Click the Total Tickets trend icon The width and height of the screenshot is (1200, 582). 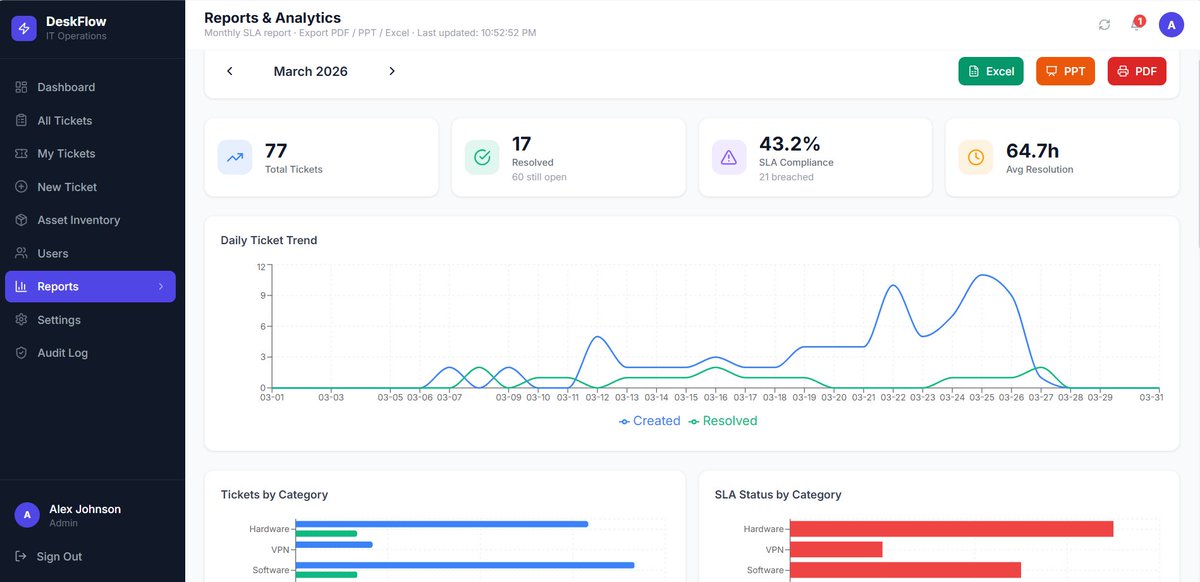(235, 157)
